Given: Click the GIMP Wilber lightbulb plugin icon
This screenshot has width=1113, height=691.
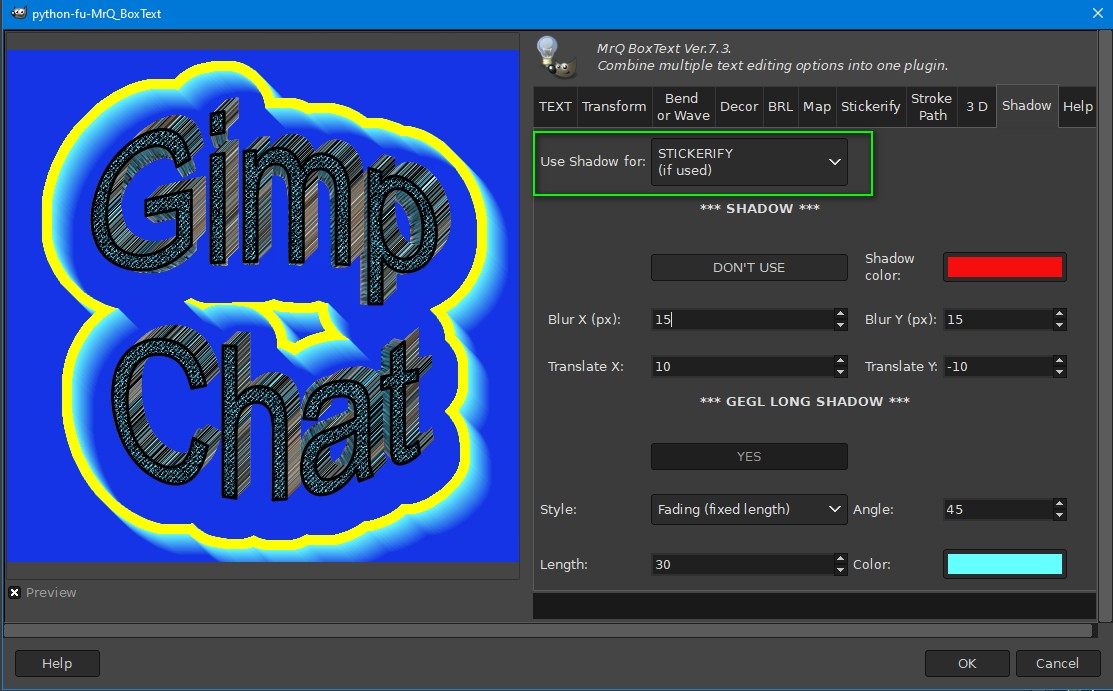Looking at the screenshot, I should [556, 57].
